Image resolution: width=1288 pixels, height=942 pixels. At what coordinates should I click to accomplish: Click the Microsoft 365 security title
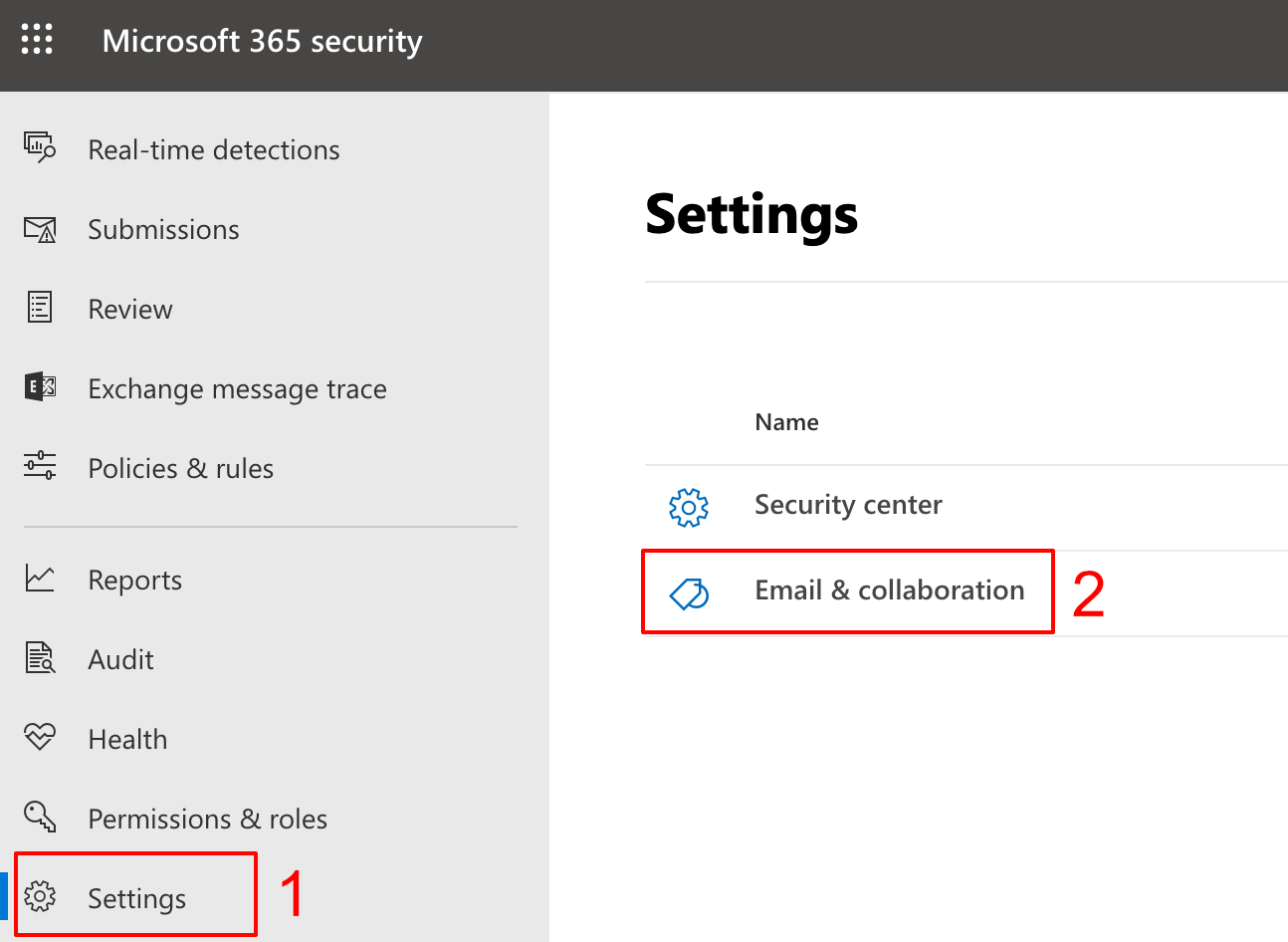coord(262,41)
